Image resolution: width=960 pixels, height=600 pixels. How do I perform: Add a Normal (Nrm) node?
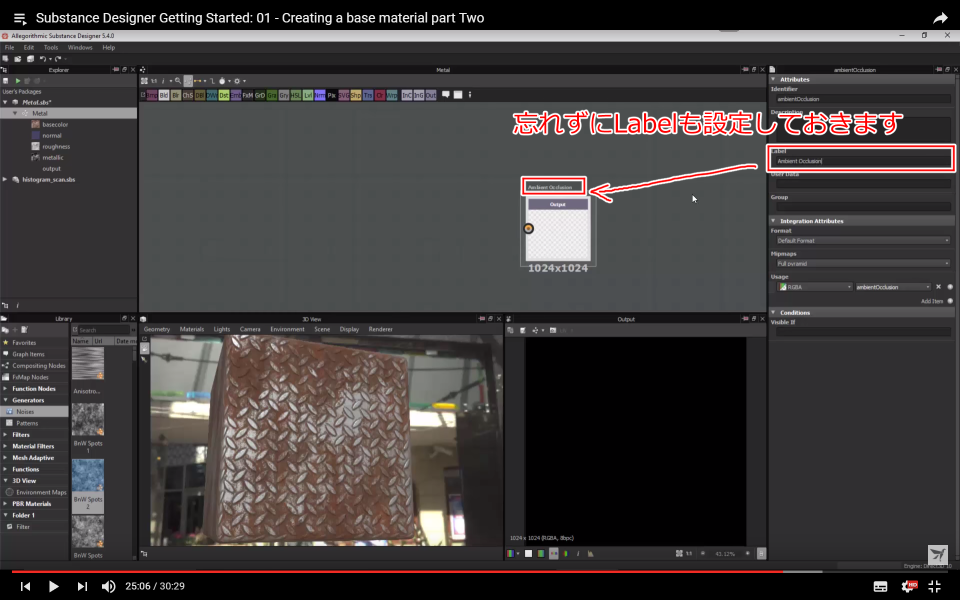tap(320, 95)
